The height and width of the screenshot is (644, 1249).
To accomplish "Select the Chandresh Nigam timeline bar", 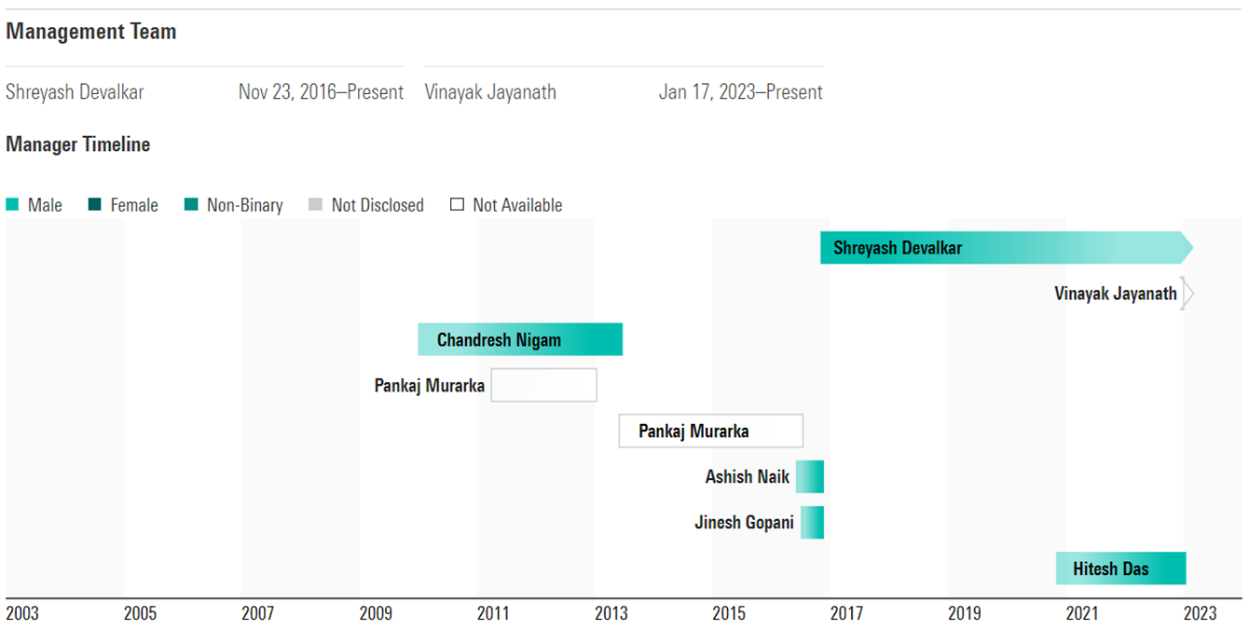I will 520,340.
